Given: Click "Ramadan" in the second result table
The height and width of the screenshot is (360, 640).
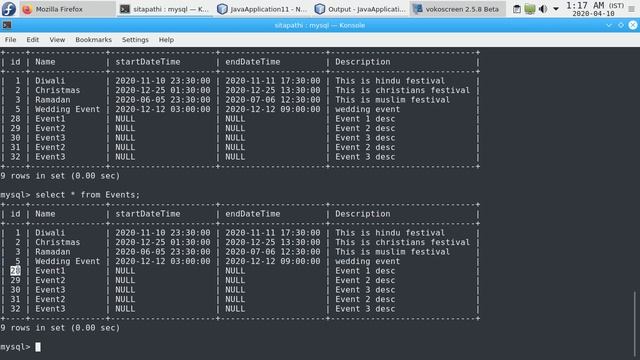Looking at the screenshot, I should point(53,252).
